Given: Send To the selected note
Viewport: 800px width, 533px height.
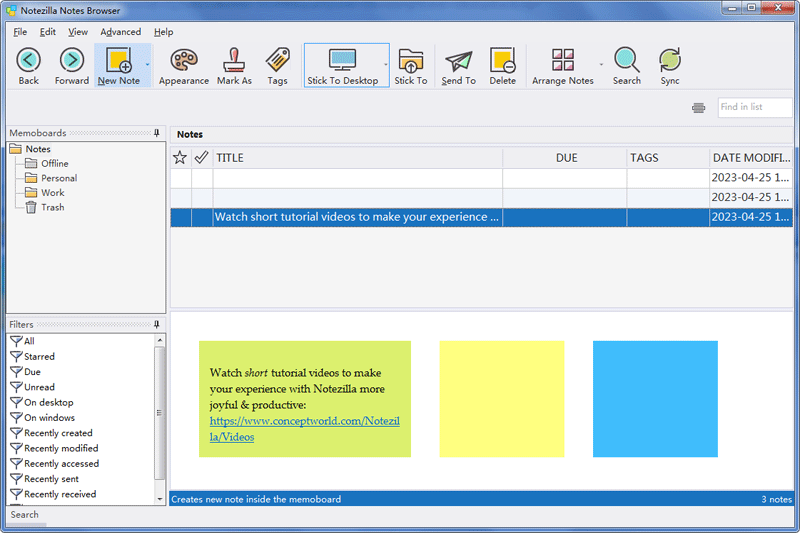Looking at the screenshot, I should coord(458,66).
